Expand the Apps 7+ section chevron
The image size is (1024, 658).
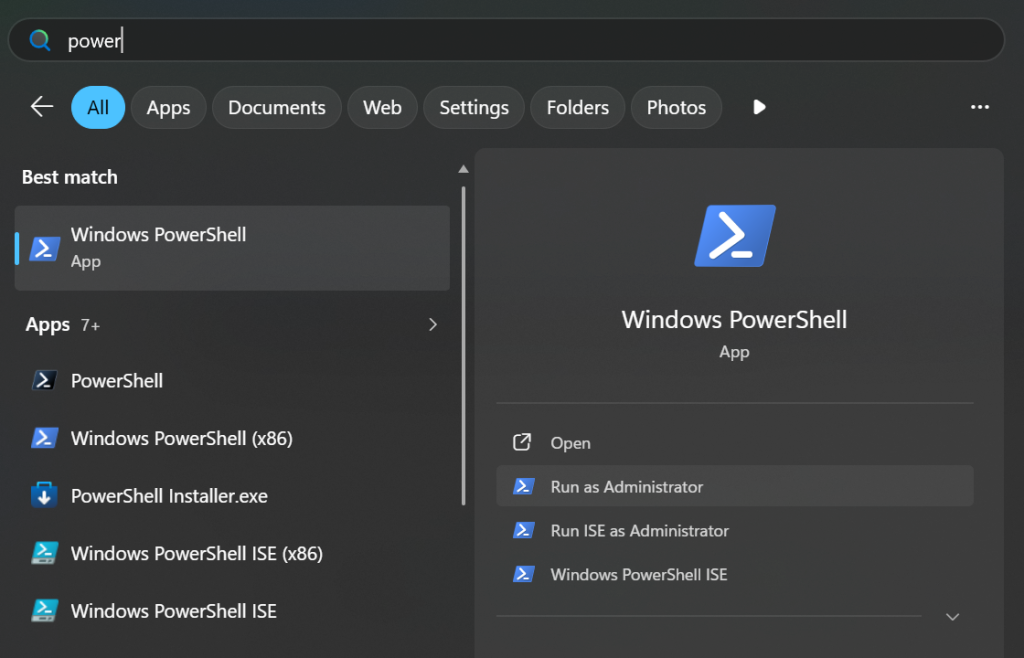point(432,325)
